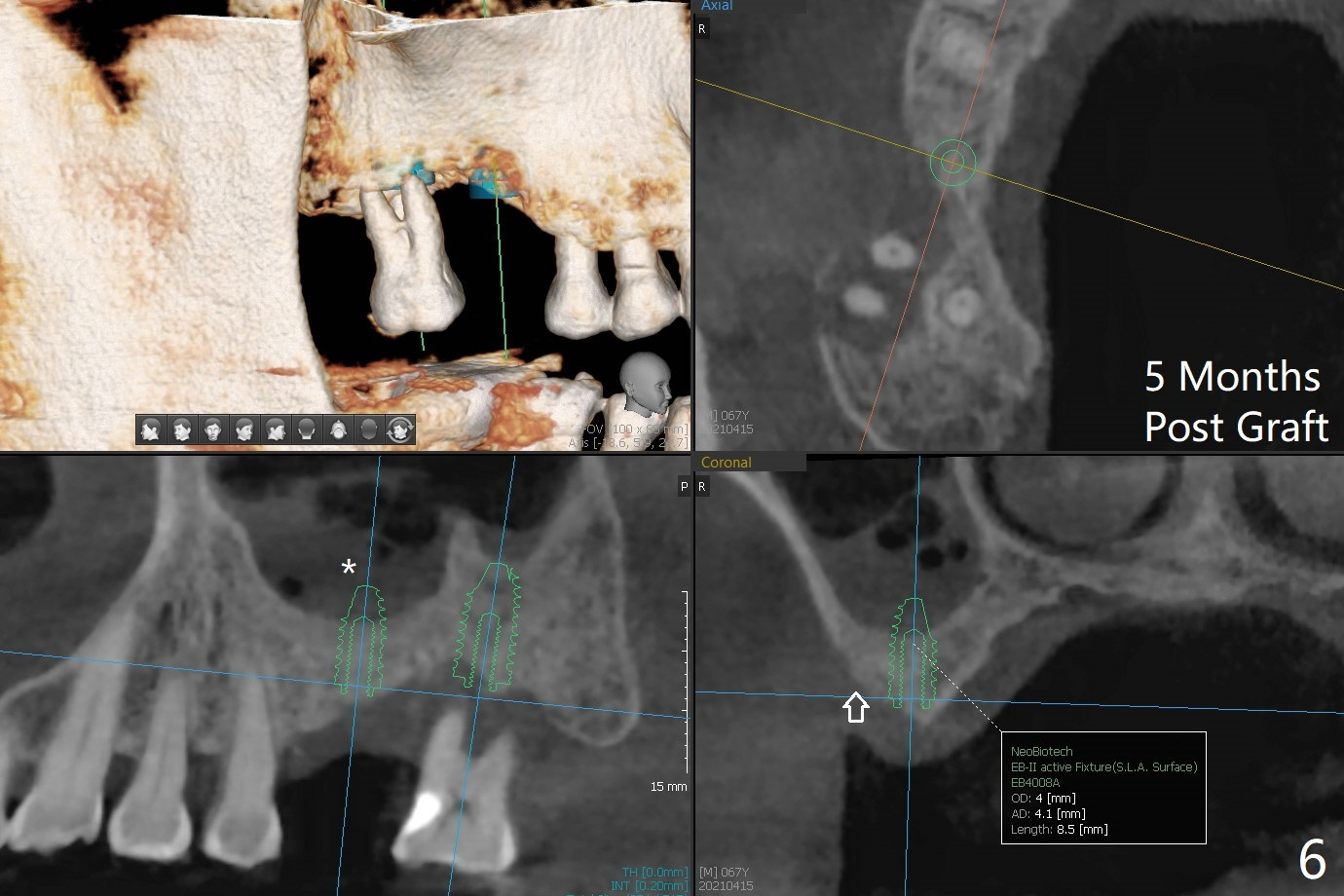1344x896 pixels.
Task: Select the back-of-head view preset
Action: coord(307,429)
